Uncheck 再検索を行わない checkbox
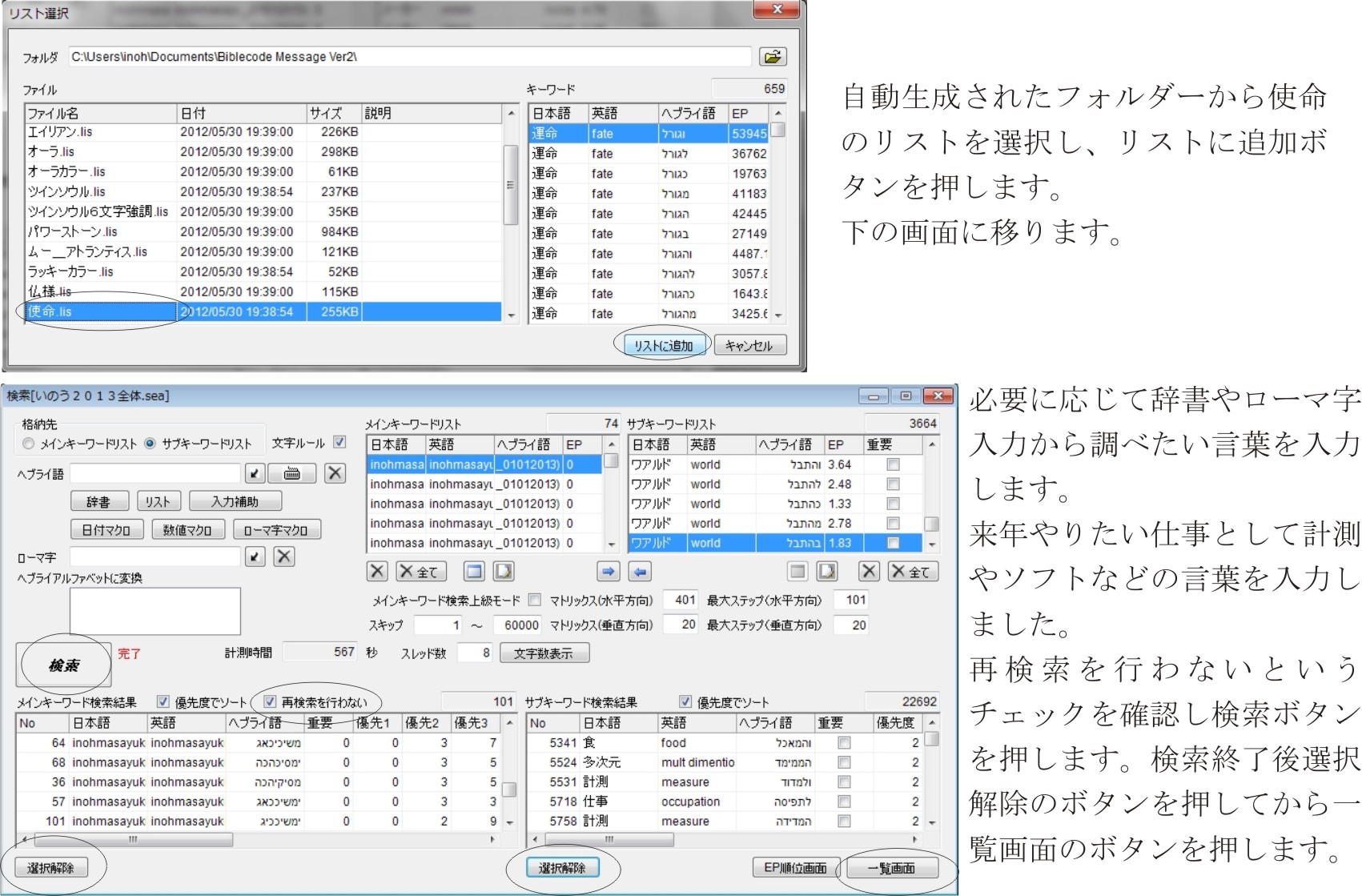 click(x=270, y=702)
